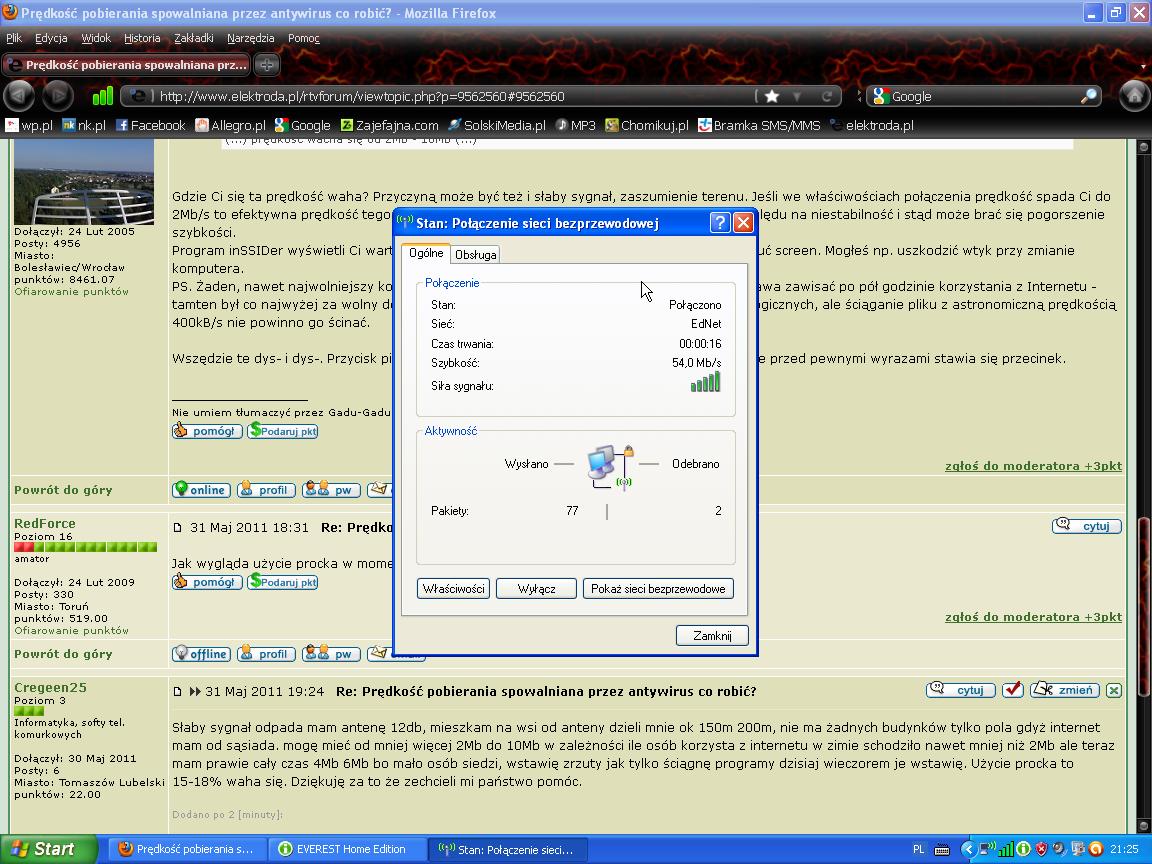
Task: Open search engine selector Google icon
Action: [881, 96]
